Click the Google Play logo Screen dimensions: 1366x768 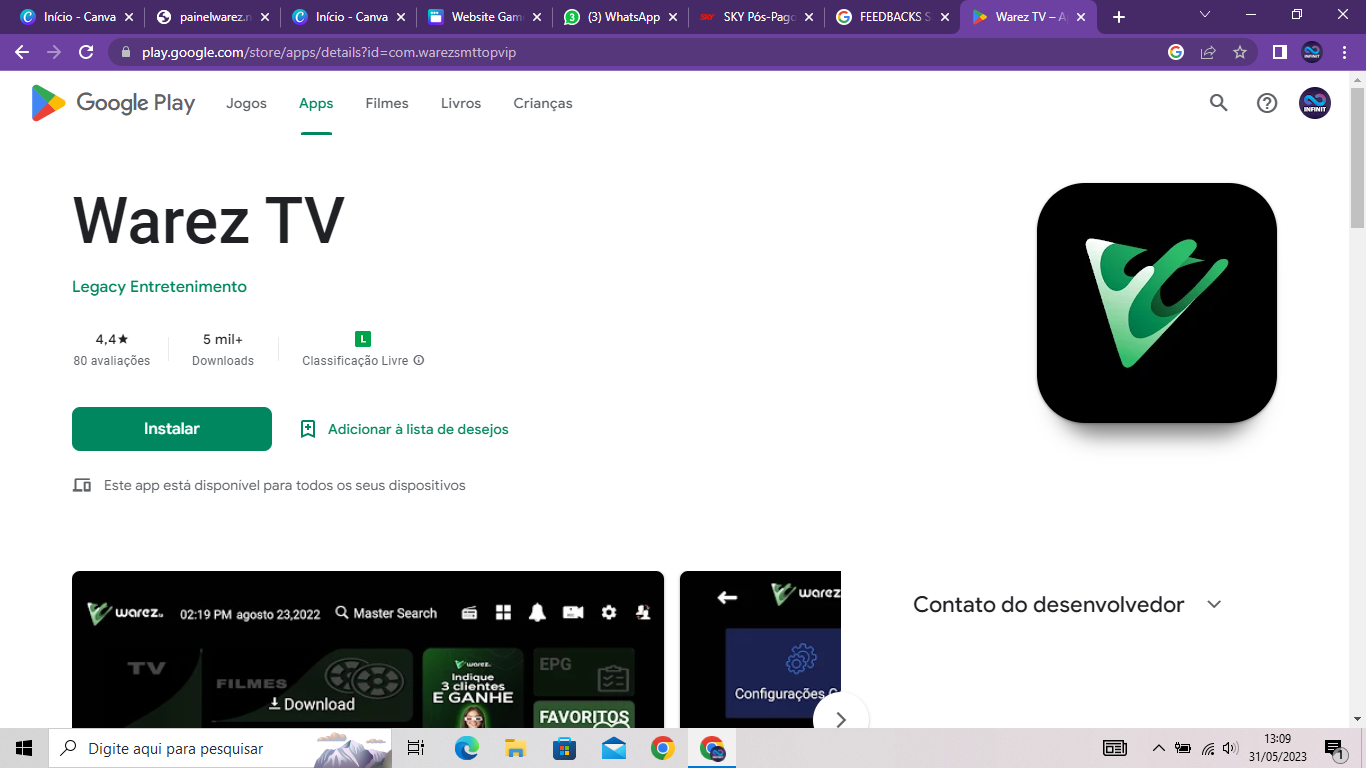113,103
